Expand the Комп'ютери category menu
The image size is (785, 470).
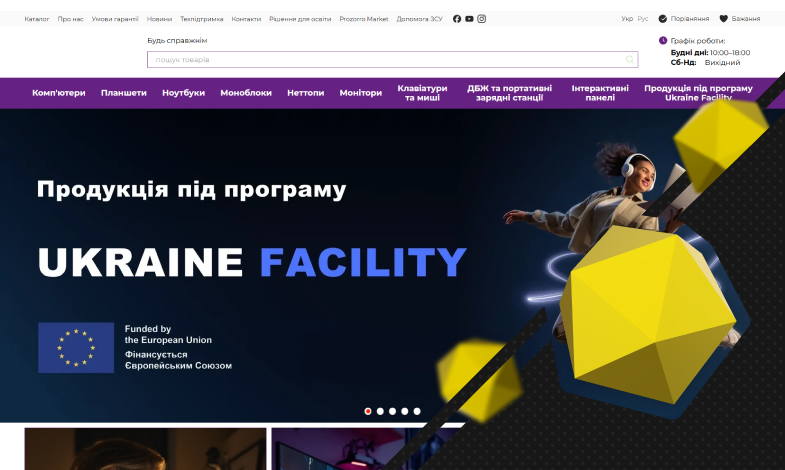coord(59,93)
